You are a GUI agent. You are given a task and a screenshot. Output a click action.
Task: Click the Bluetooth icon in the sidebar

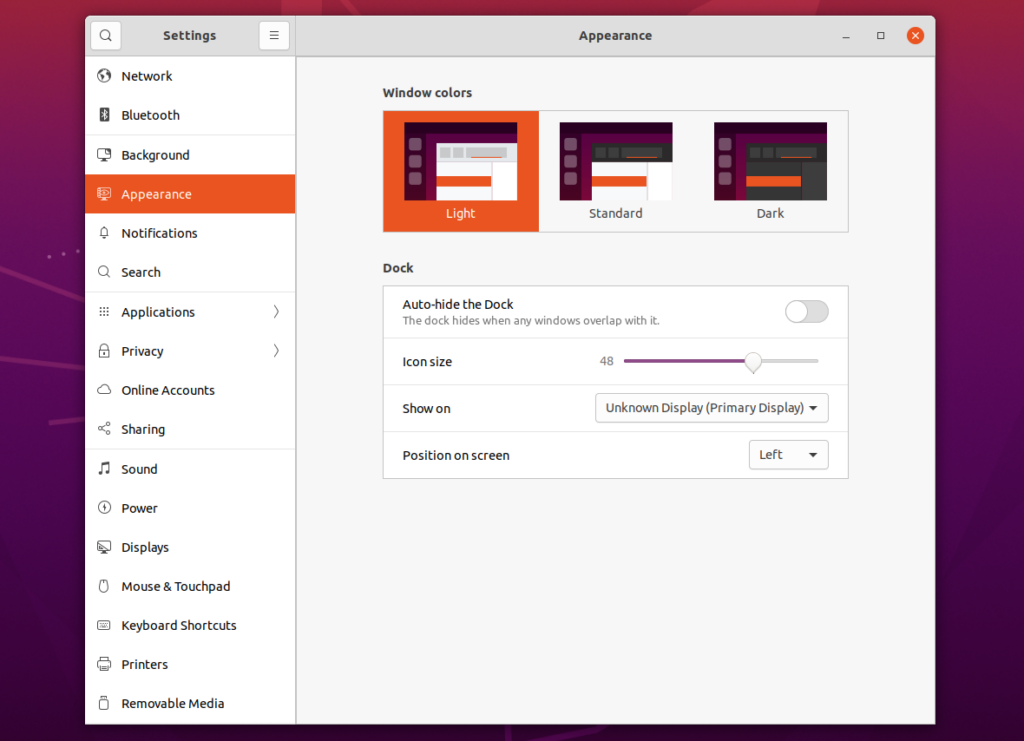pyautogui.click(x=104, y=114)
